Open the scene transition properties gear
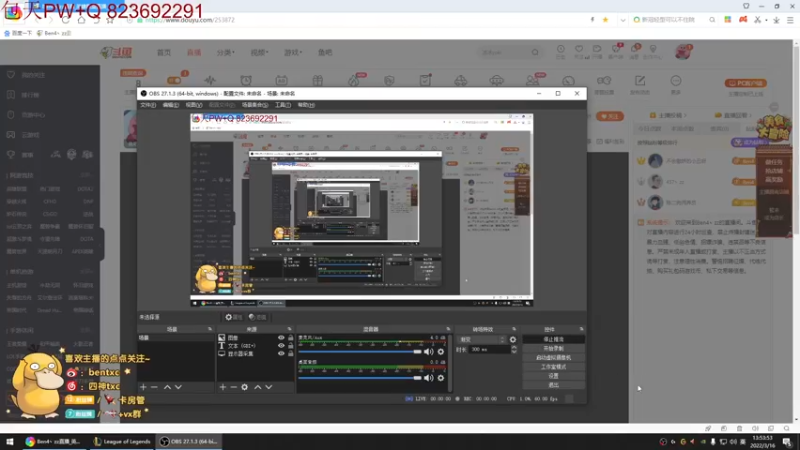 coord(513,339)
